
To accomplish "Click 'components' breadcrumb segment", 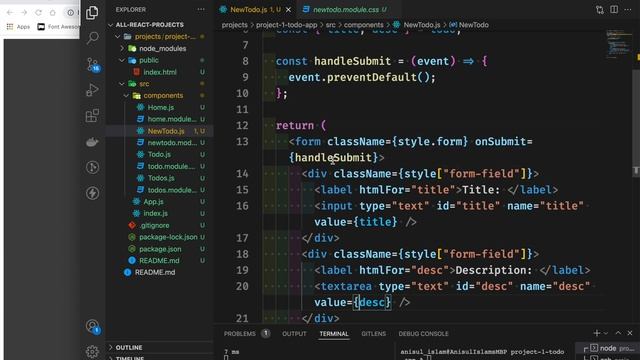I will 363,25.
